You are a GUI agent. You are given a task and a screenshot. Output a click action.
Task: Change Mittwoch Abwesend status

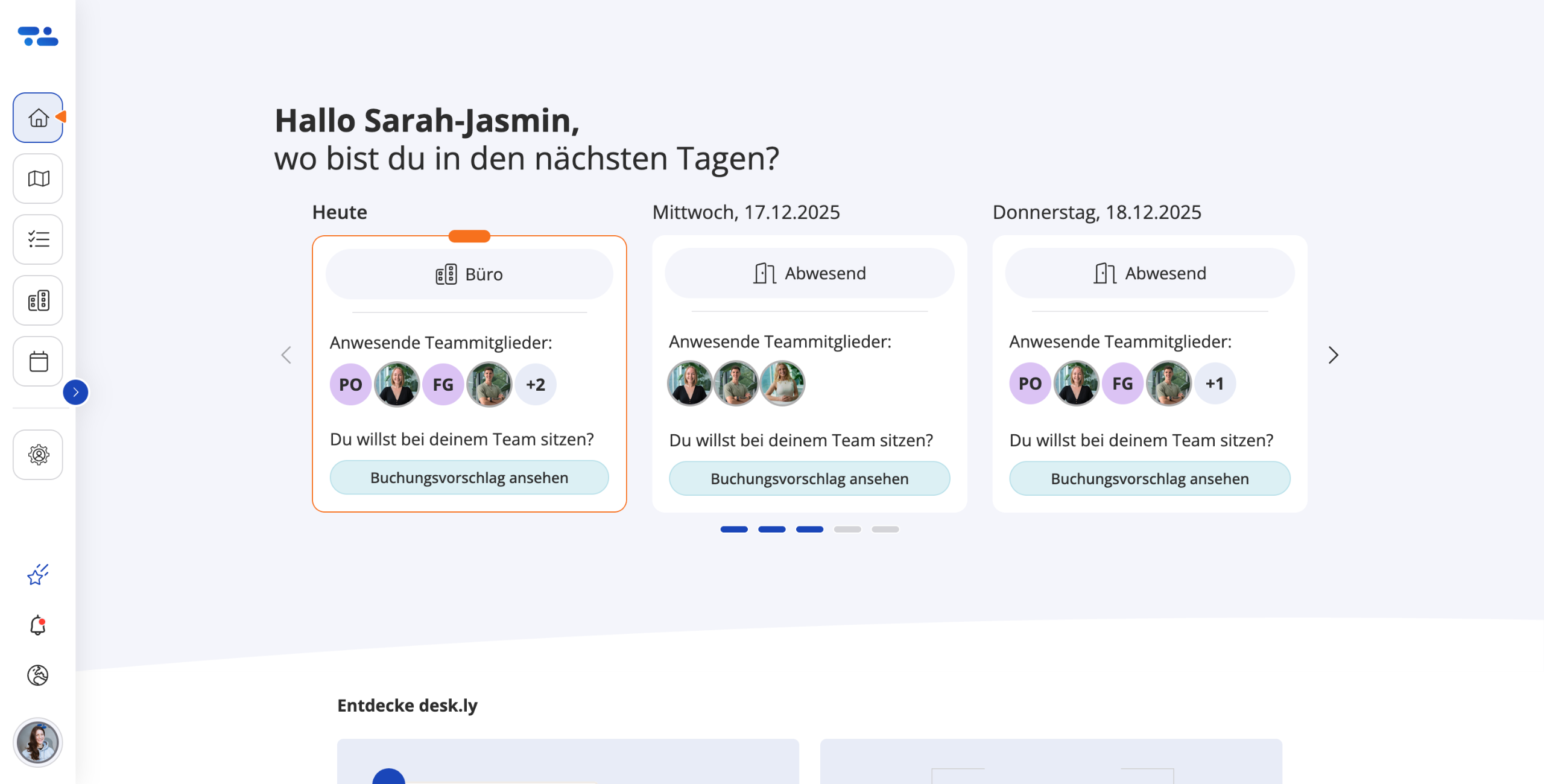coord(809,273)
